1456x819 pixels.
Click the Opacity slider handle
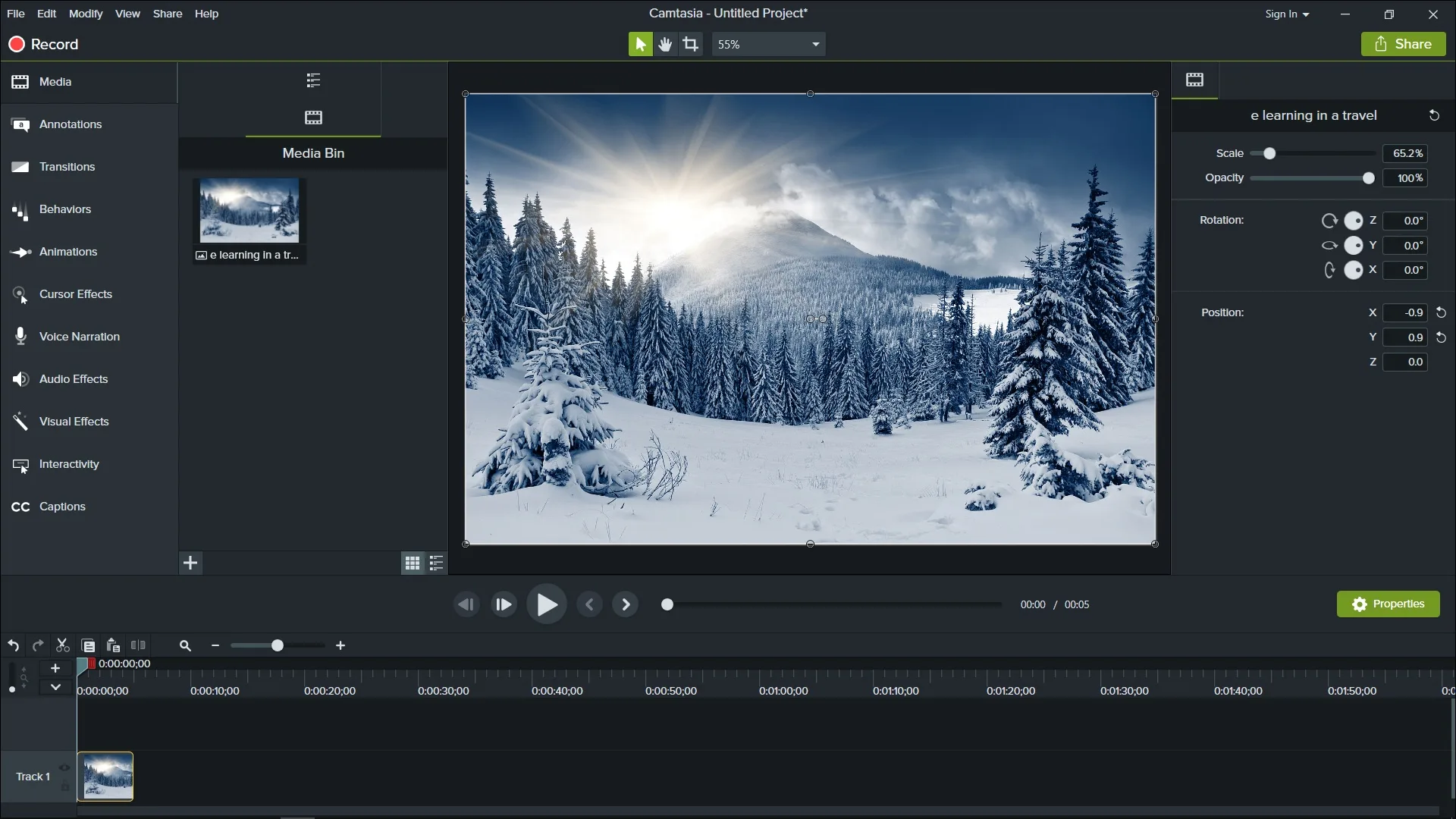click(1368, 178)
